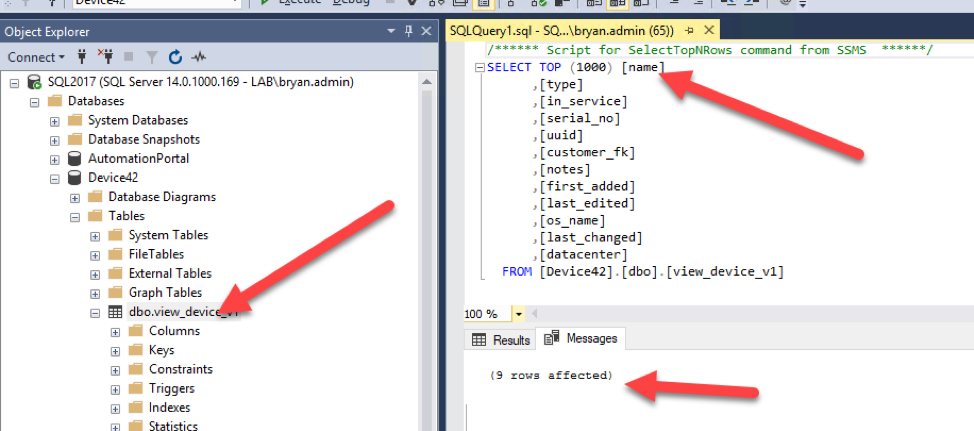Select the SQL2017 server node icon
The image size is (974, 431).
tap(34, 82)
